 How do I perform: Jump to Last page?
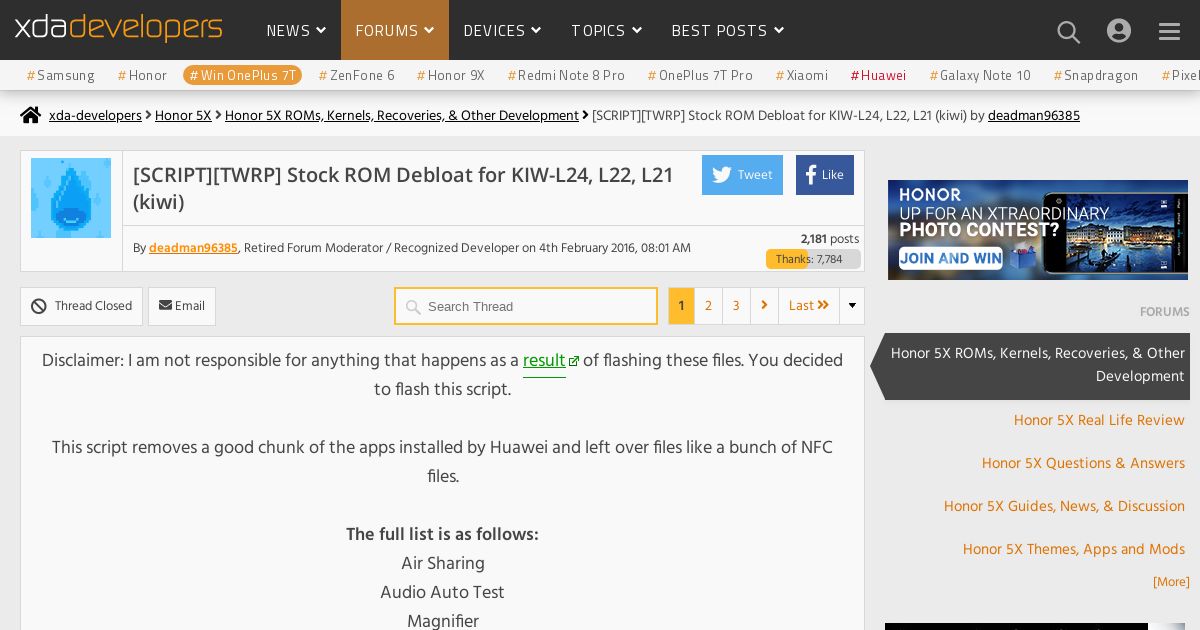click(808, 306)
